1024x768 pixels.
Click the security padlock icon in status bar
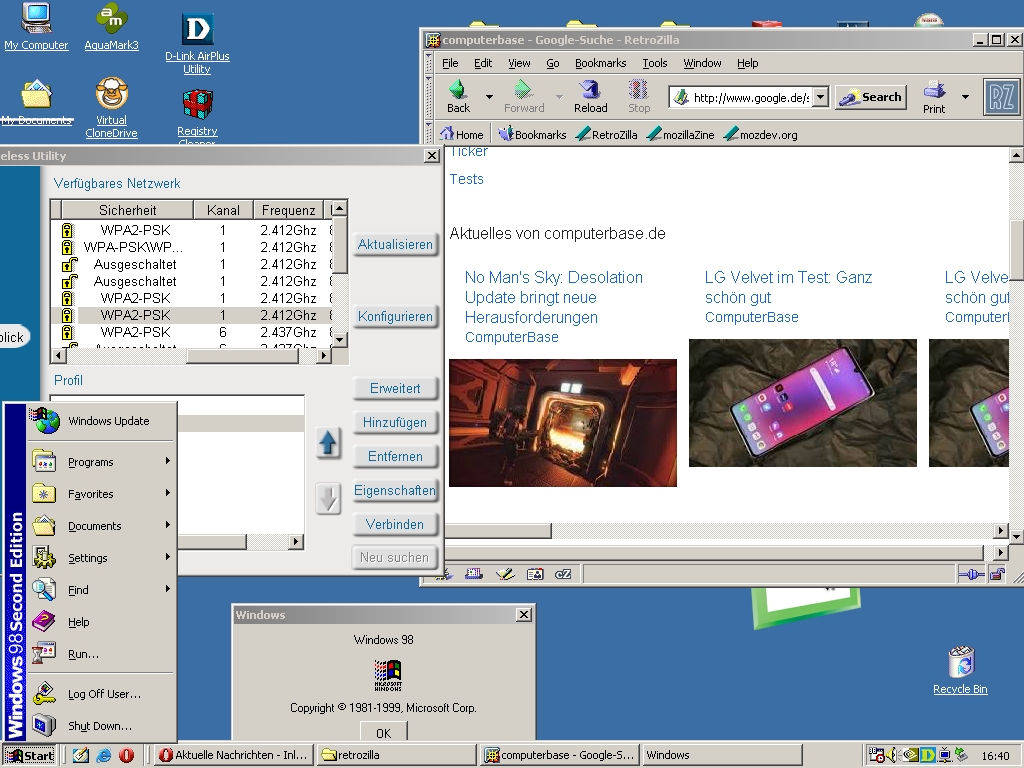[997, 575]
